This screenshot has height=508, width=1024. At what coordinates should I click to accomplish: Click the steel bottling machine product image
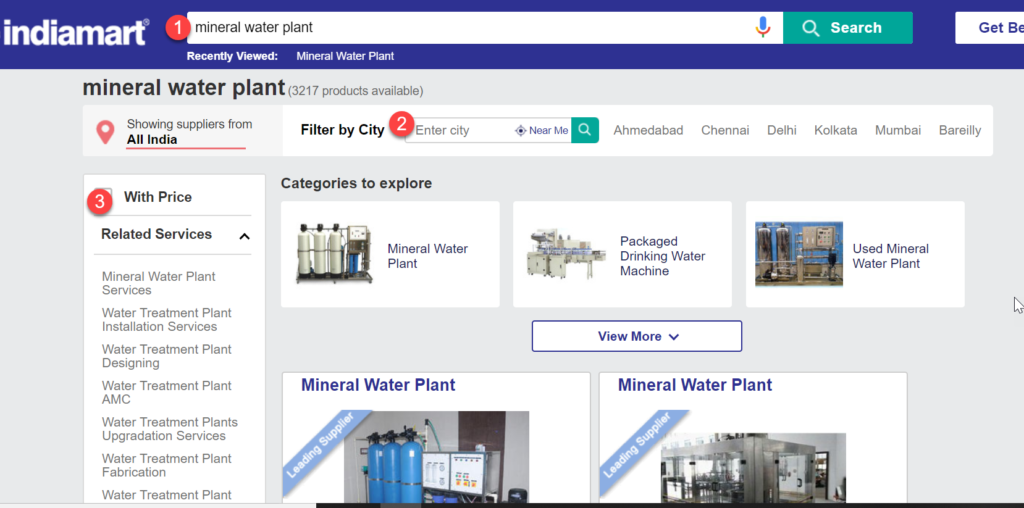point(753,468)
